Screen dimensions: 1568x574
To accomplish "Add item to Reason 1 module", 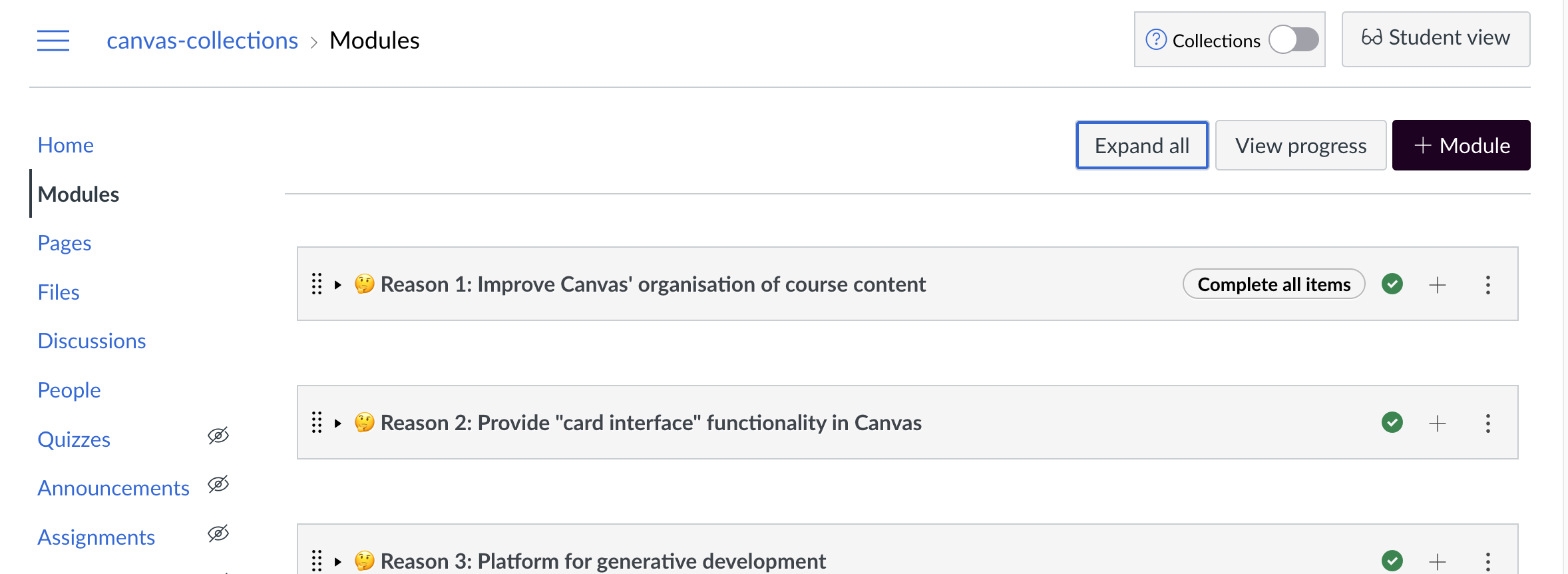I will 1438,285.
